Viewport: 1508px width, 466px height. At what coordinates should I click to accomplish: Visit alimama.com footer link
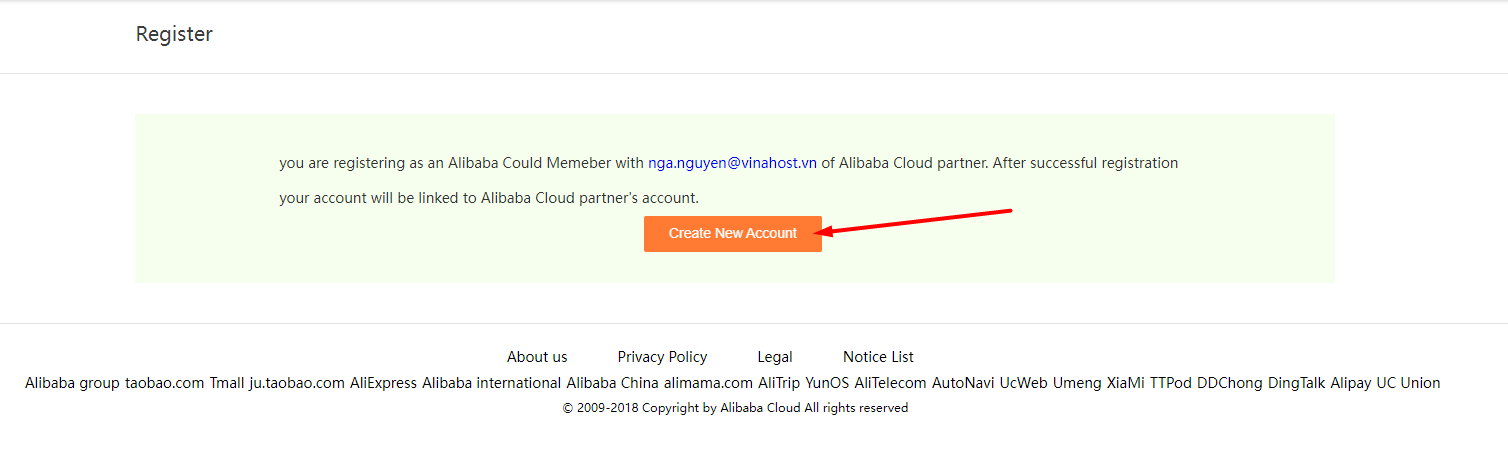click(x=708, y=383)
